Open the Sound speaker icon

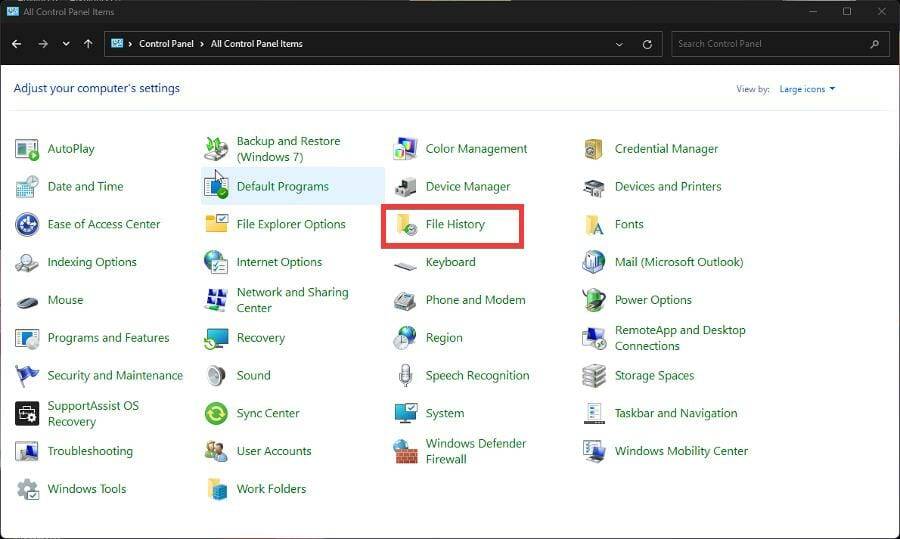pyautogui.click(x=216, y=376)
